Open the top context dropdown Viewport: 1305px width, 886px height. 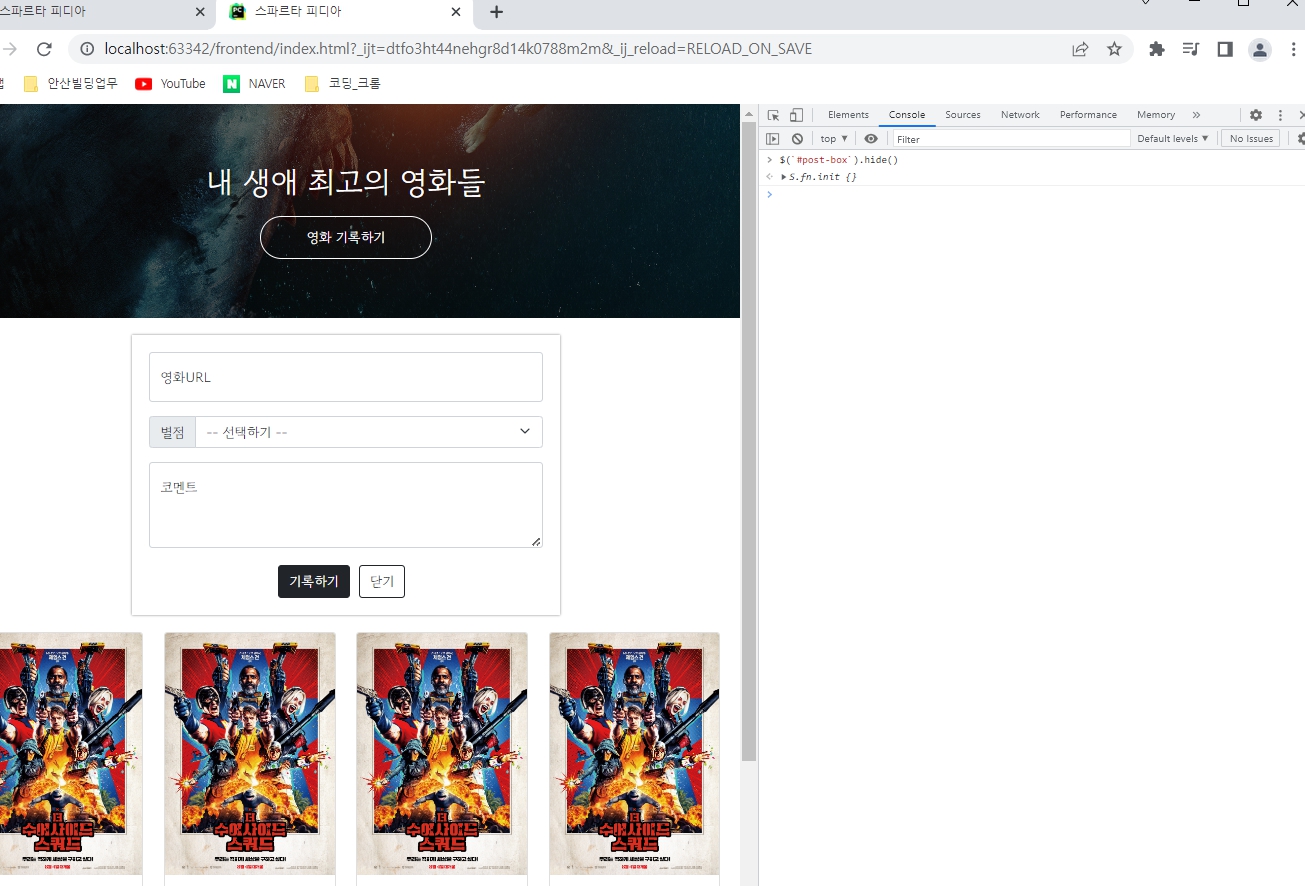click(x=834, y=139)
